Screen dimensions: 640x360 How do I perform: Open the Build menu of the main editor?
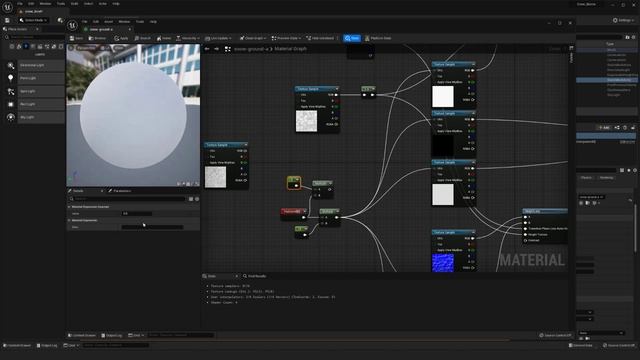pos(74,4)
